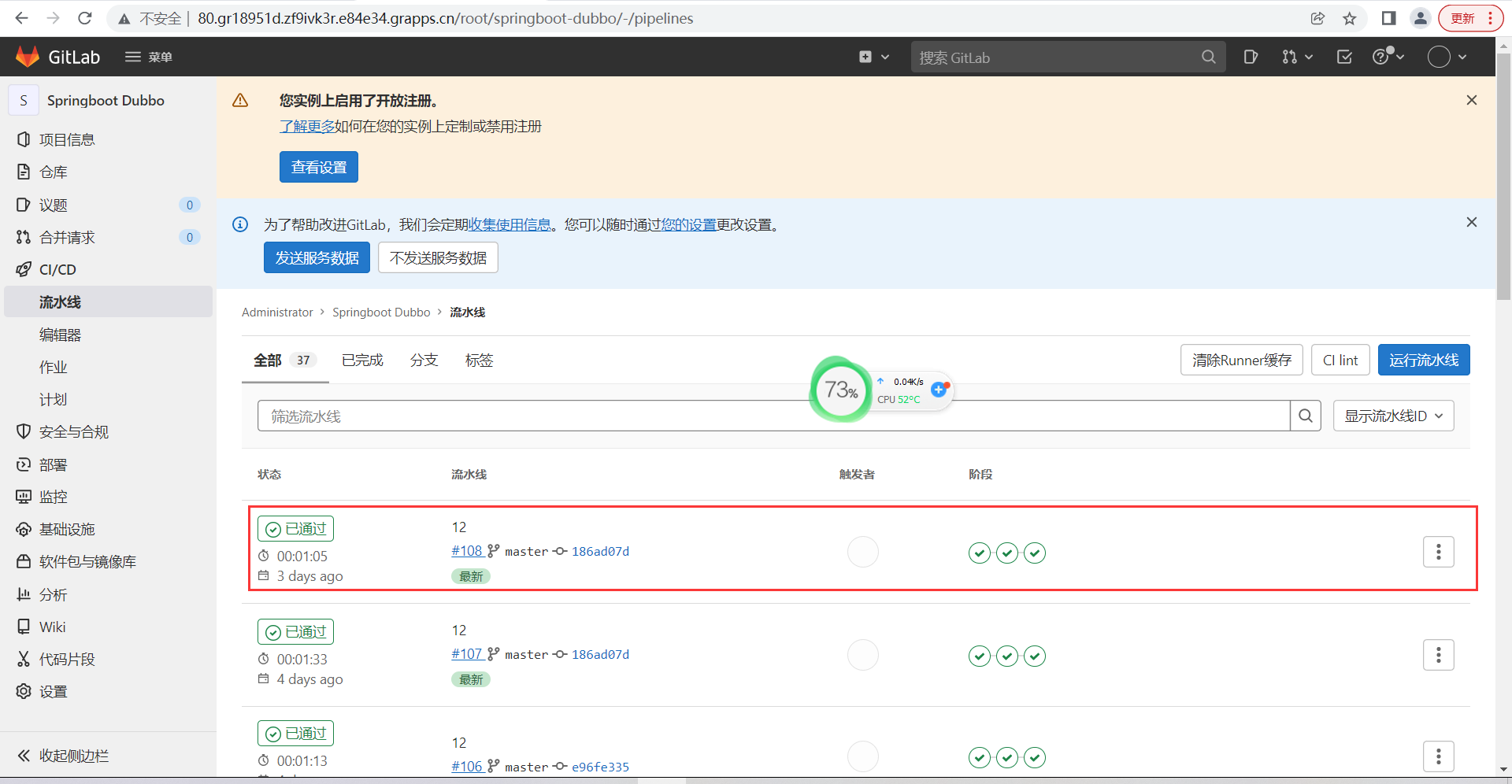1512x784 pixels.
Task: Open the issues icon in top navbar
Action: coord(1251,57)
